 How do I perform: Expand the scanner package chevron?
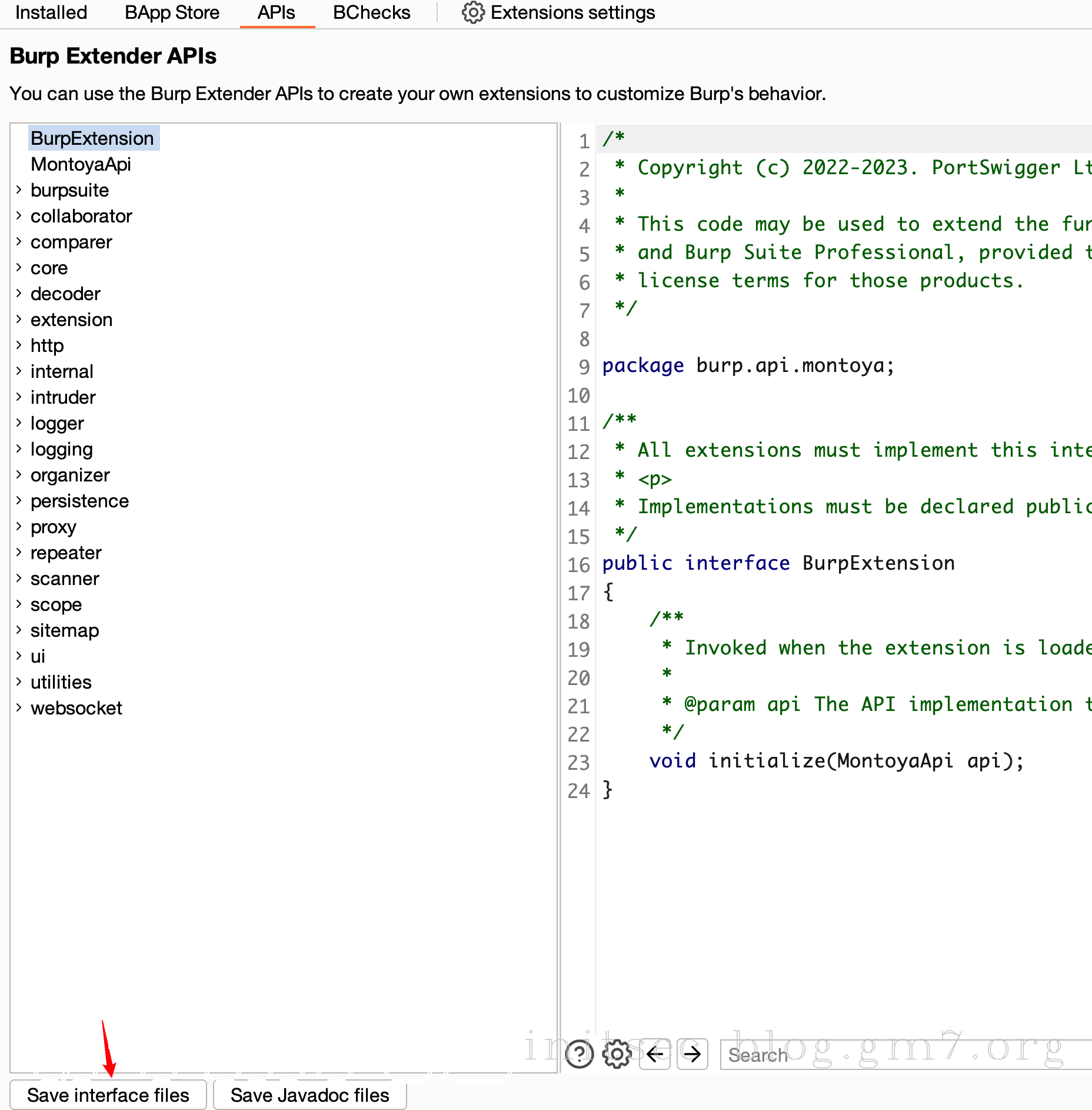(19, 578)
